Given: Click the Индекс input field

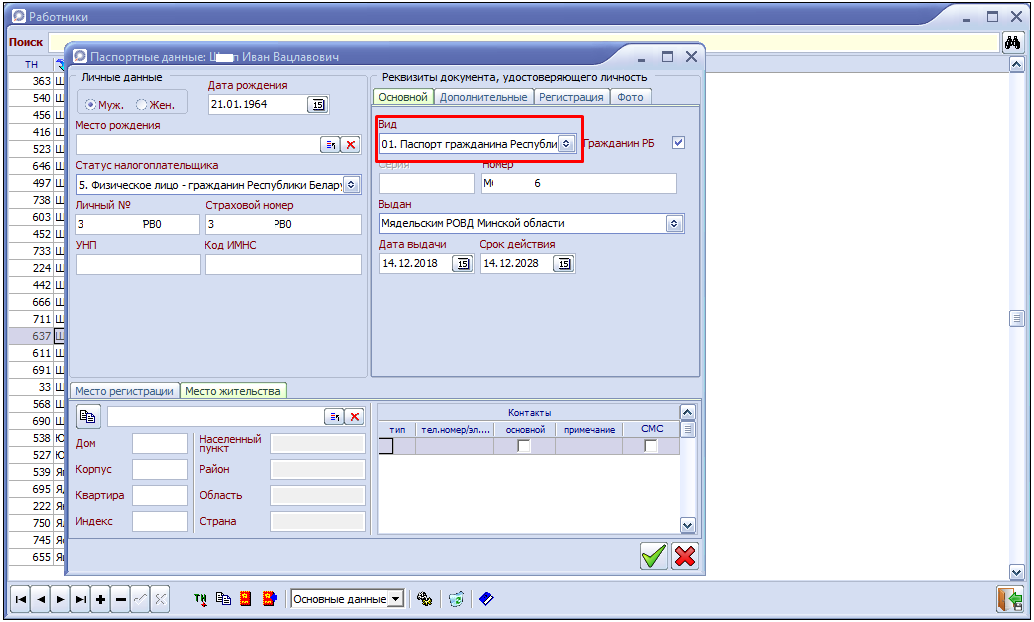Looking at the screenshot, I should click(159, 521).
